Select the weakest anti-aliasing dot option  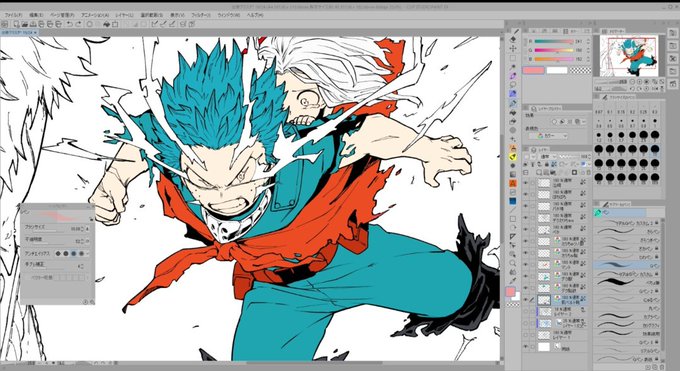pos(58,253)
